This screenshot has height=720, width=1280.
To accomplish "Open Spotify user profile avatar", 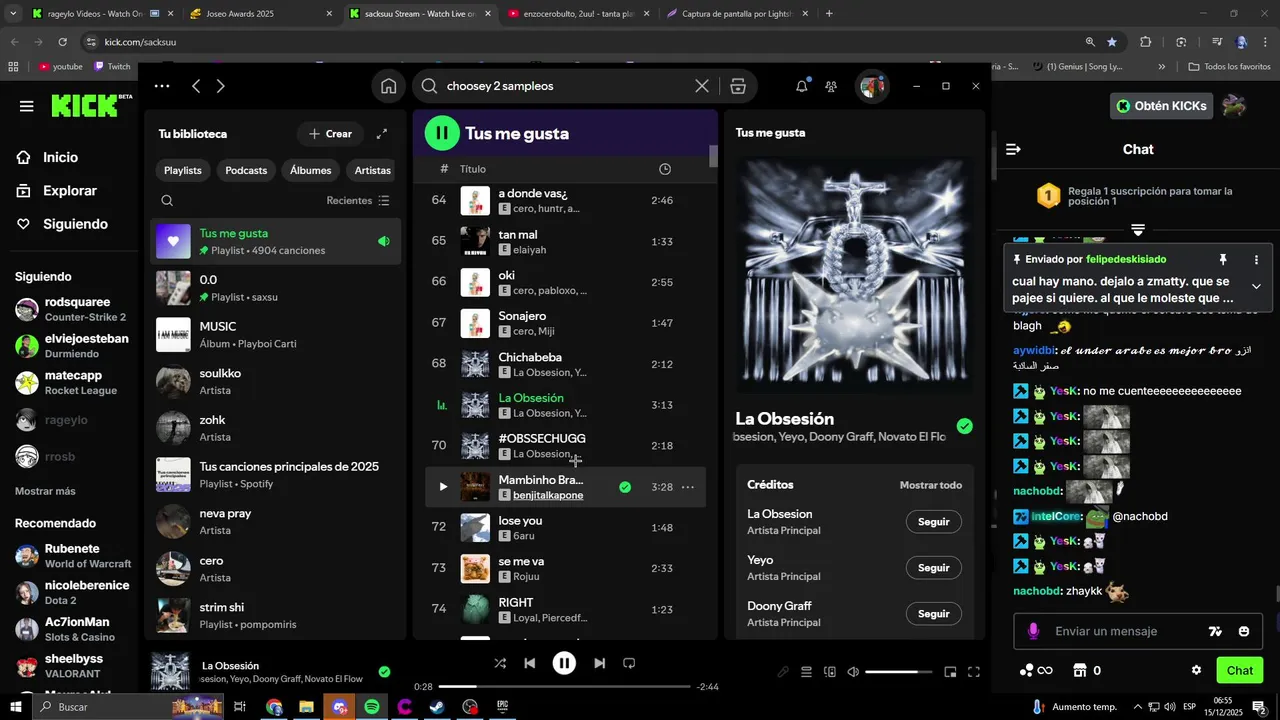I will point(872,86).
